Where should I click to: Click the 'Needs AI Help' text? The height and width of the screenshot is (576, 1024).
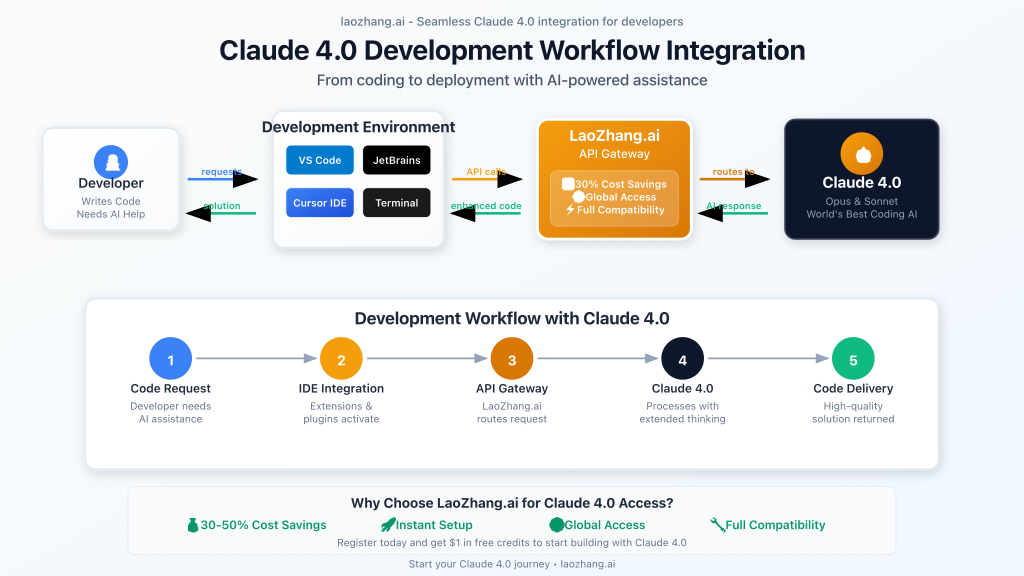111,214
